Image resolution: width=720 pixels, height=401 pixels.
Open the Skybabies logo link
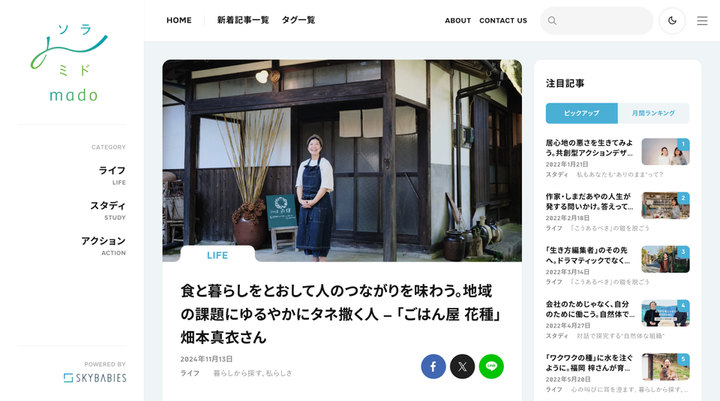pos(95,378)
